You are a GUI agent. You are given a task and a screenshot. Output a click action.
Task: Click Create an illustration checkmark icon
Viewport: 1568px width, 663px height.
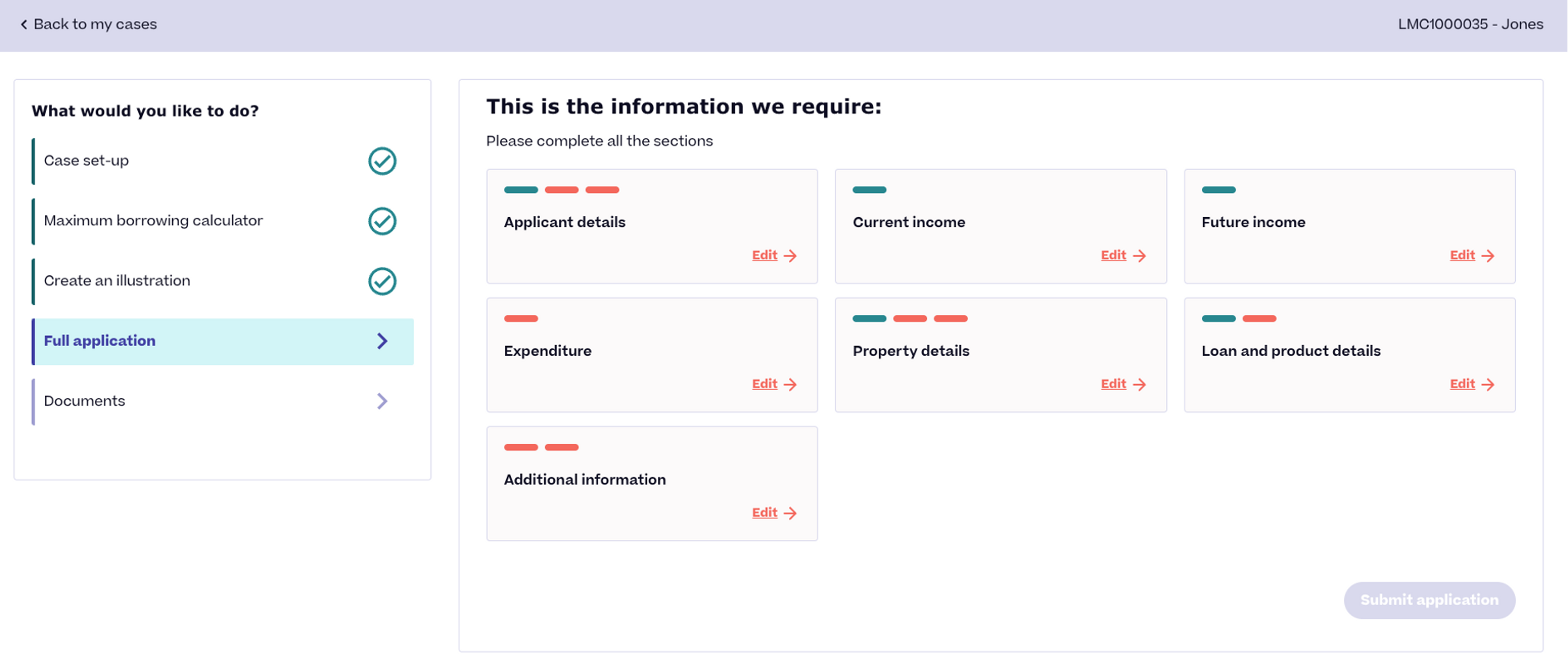(x=382, y=281)
